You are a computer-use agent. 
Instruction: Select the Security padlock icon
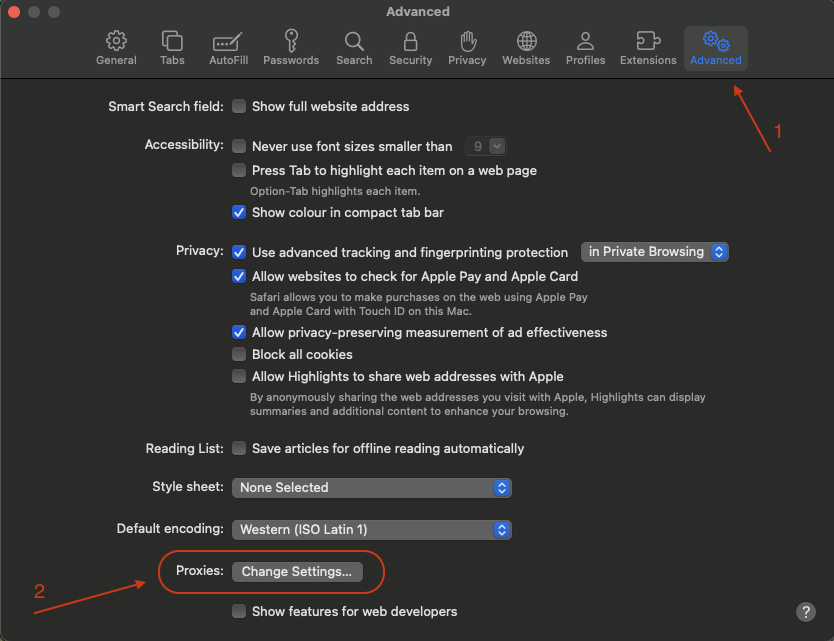point(410,48)
